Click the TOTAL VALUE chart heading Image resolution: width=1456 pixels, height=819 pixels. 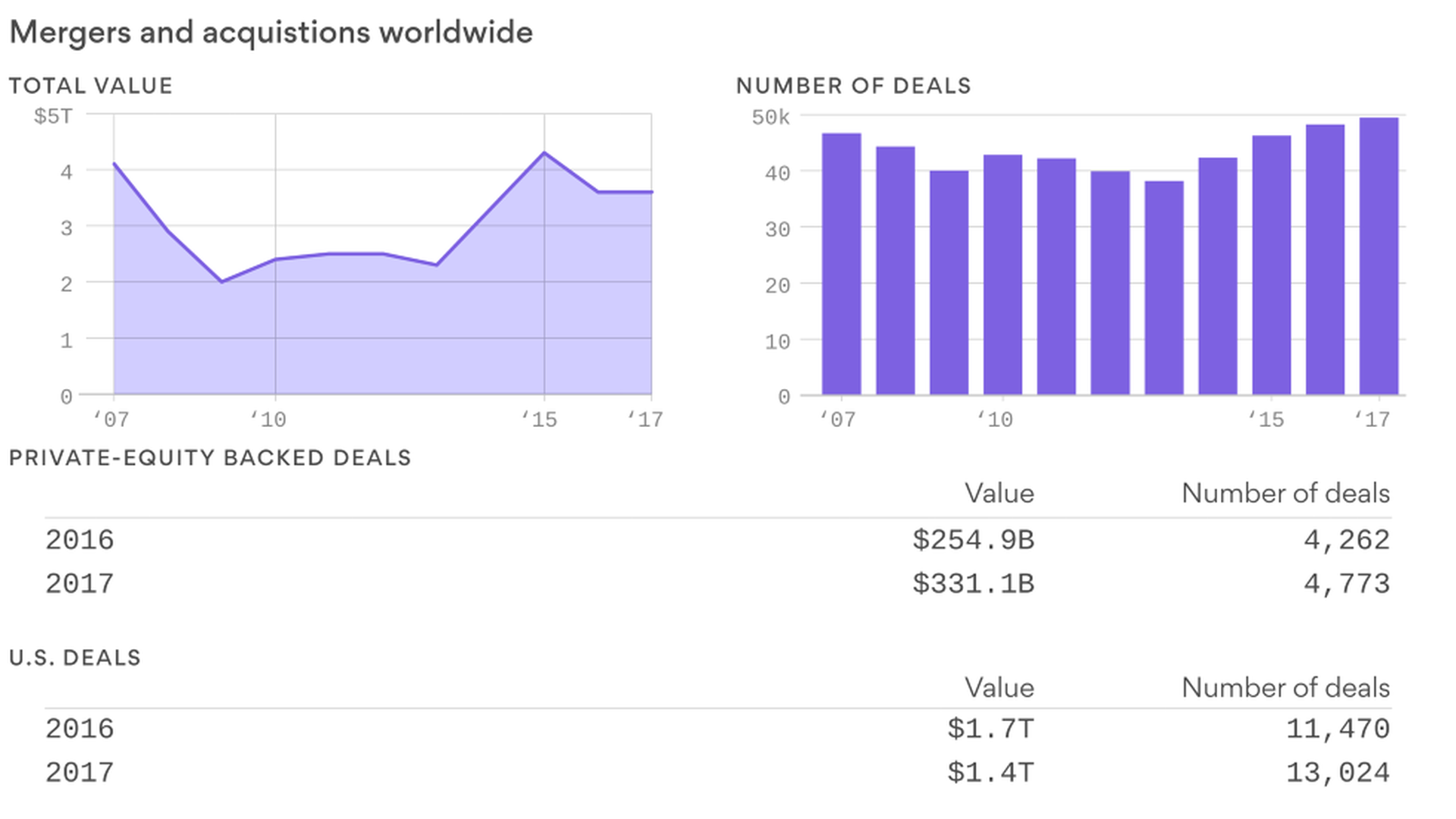(x=91, y=86)
